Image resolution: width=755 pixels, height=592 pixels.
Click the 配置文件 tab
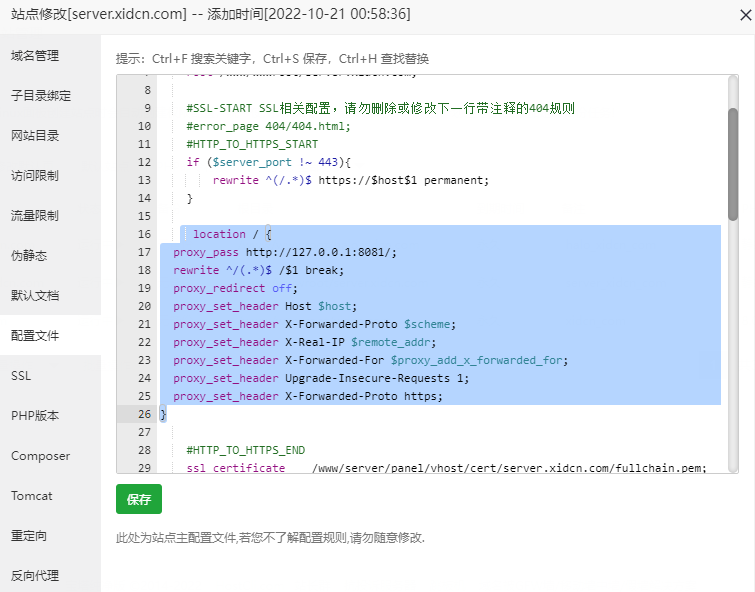click(35, 336)
